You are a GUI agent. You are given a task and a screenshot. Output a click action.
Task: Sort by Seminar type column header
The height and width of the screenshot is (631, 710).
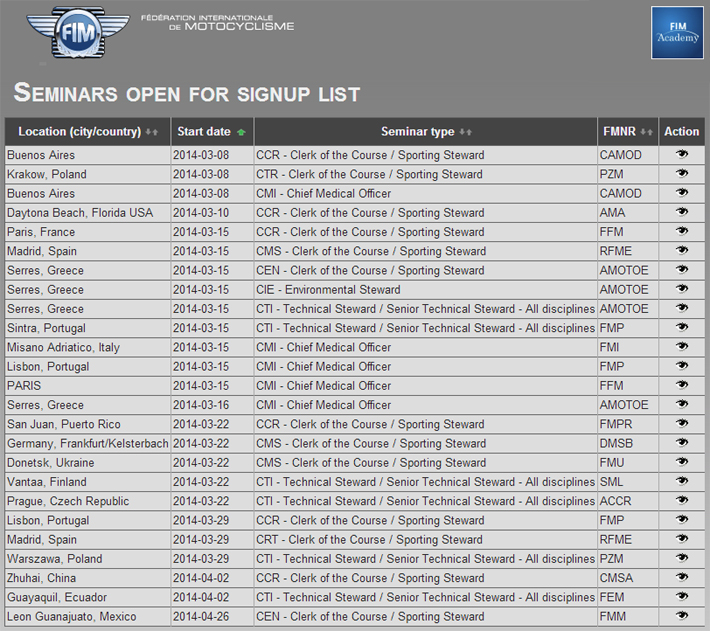(417, 132)
